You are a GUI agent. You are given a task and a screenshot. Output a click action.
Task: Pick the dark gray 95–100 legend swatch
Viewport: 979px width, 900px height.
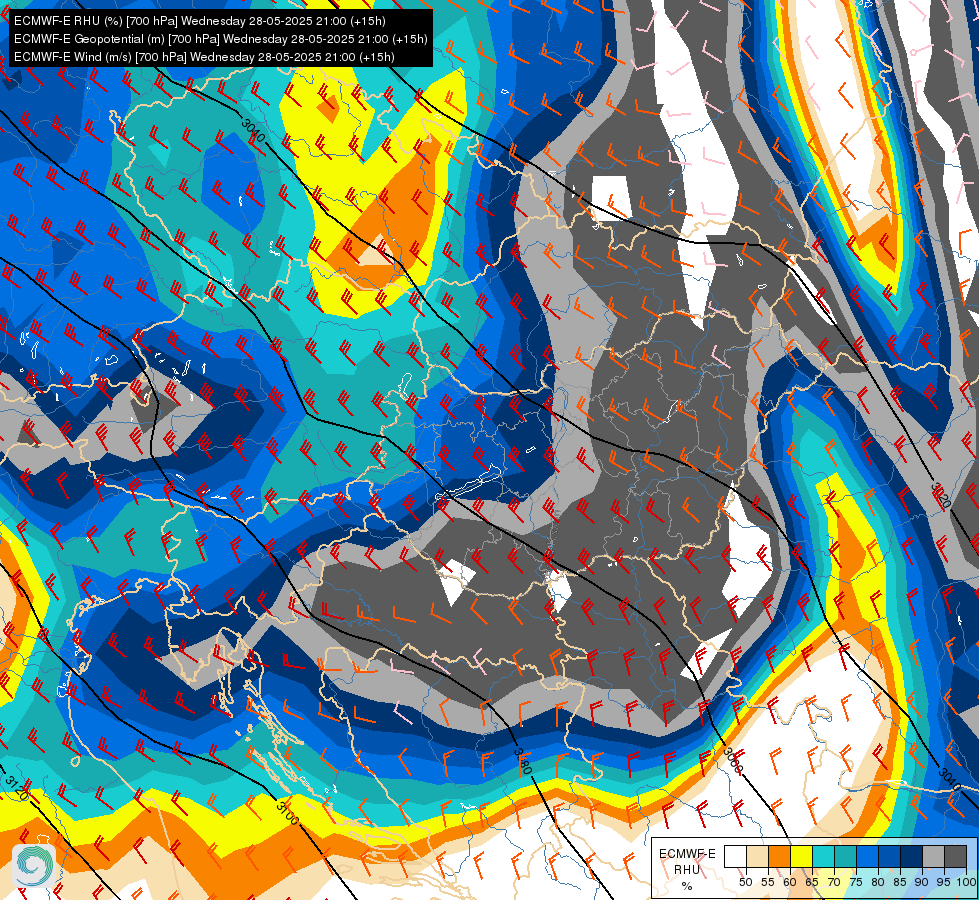955,857
